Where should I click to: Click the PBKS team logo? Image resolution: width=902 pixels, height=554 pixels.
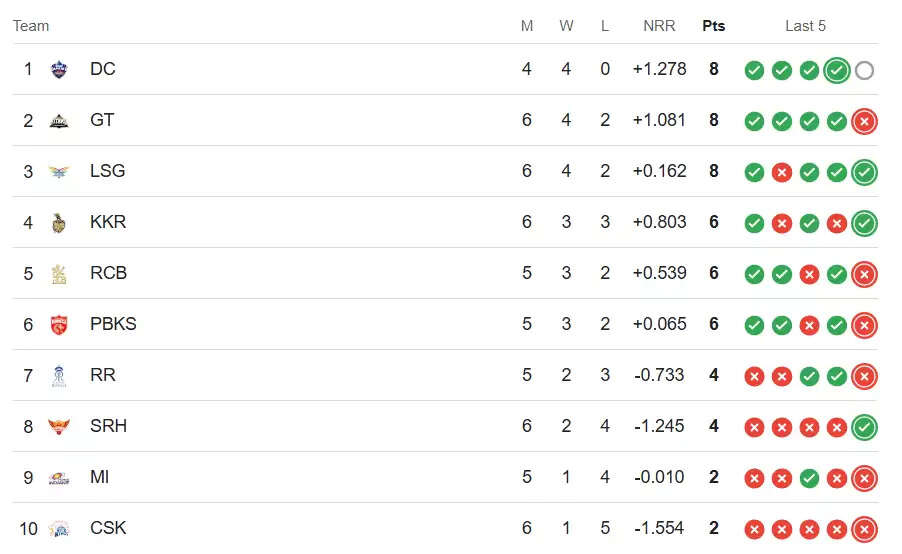coord(59,324)
